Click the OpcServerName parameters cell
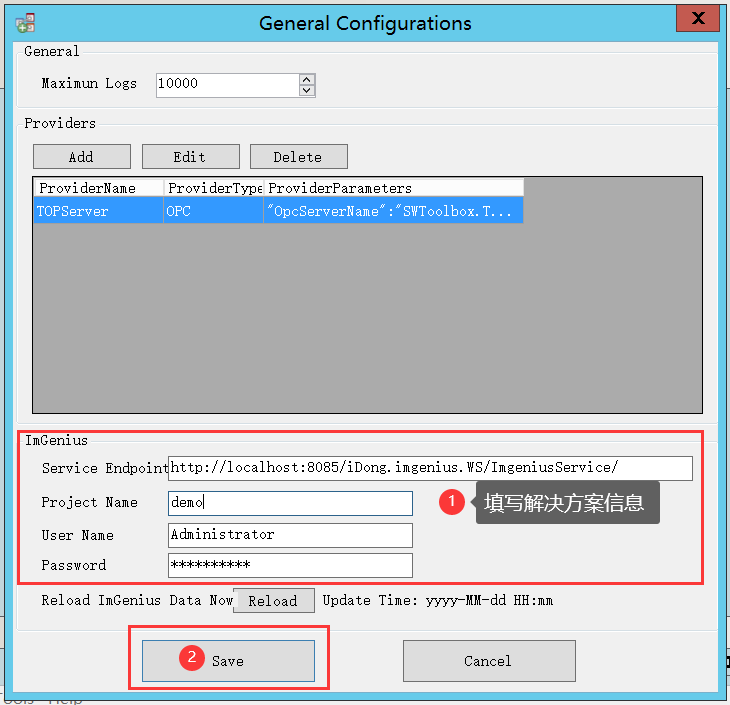This screenshot has height=705, width=730. click(x=392, y=211)
